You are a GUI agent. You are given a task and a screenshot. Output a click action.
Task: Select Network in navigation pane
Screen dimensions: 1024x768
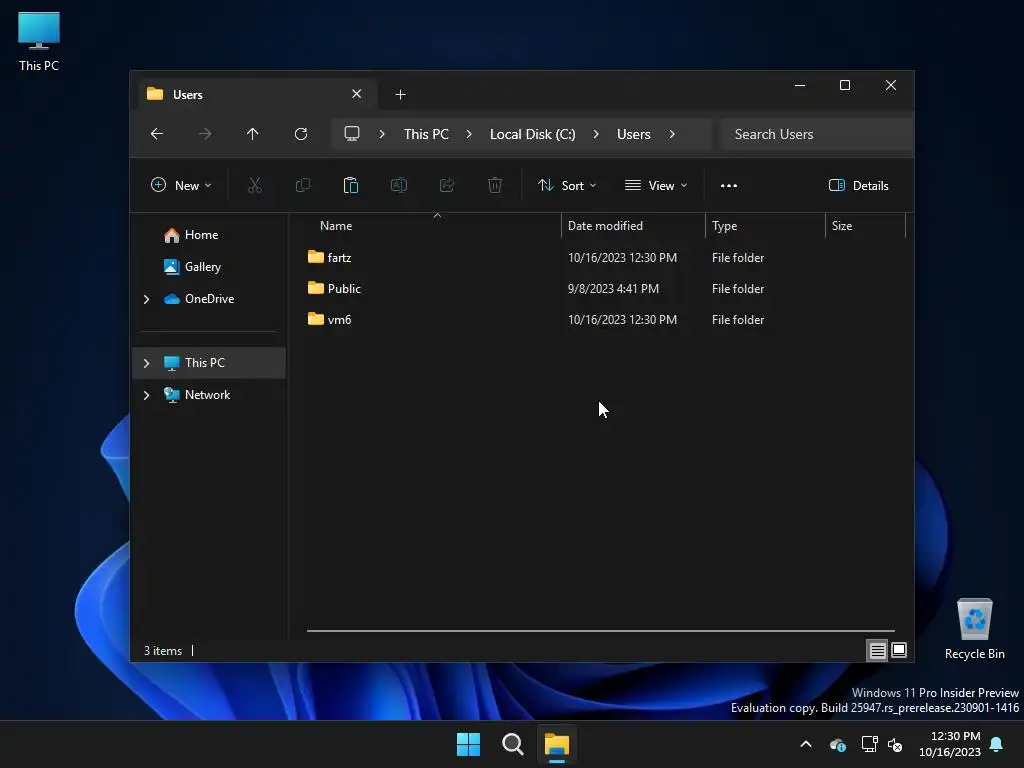tap(209, 394)
